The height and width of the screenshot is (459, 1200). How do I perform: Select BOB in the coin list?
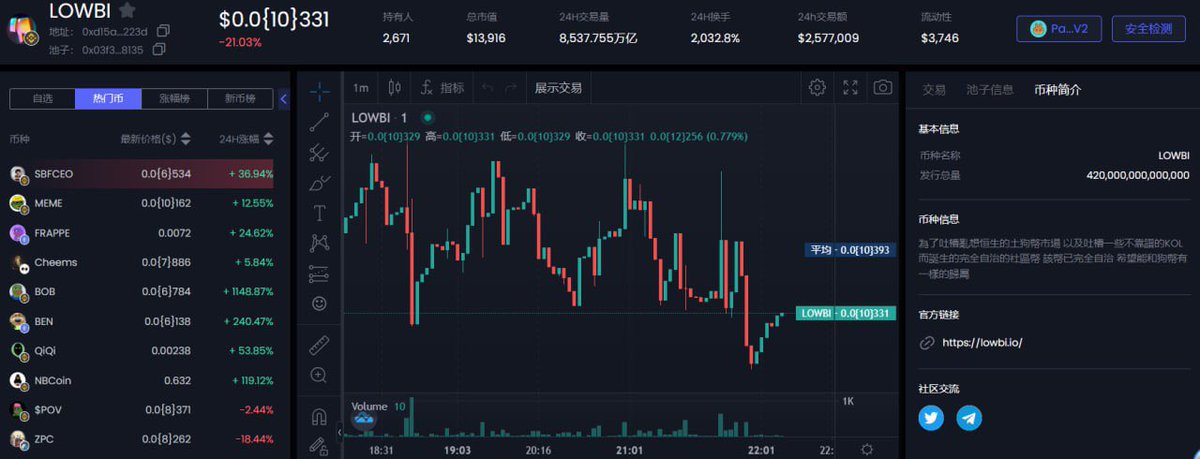pos(142,292)
